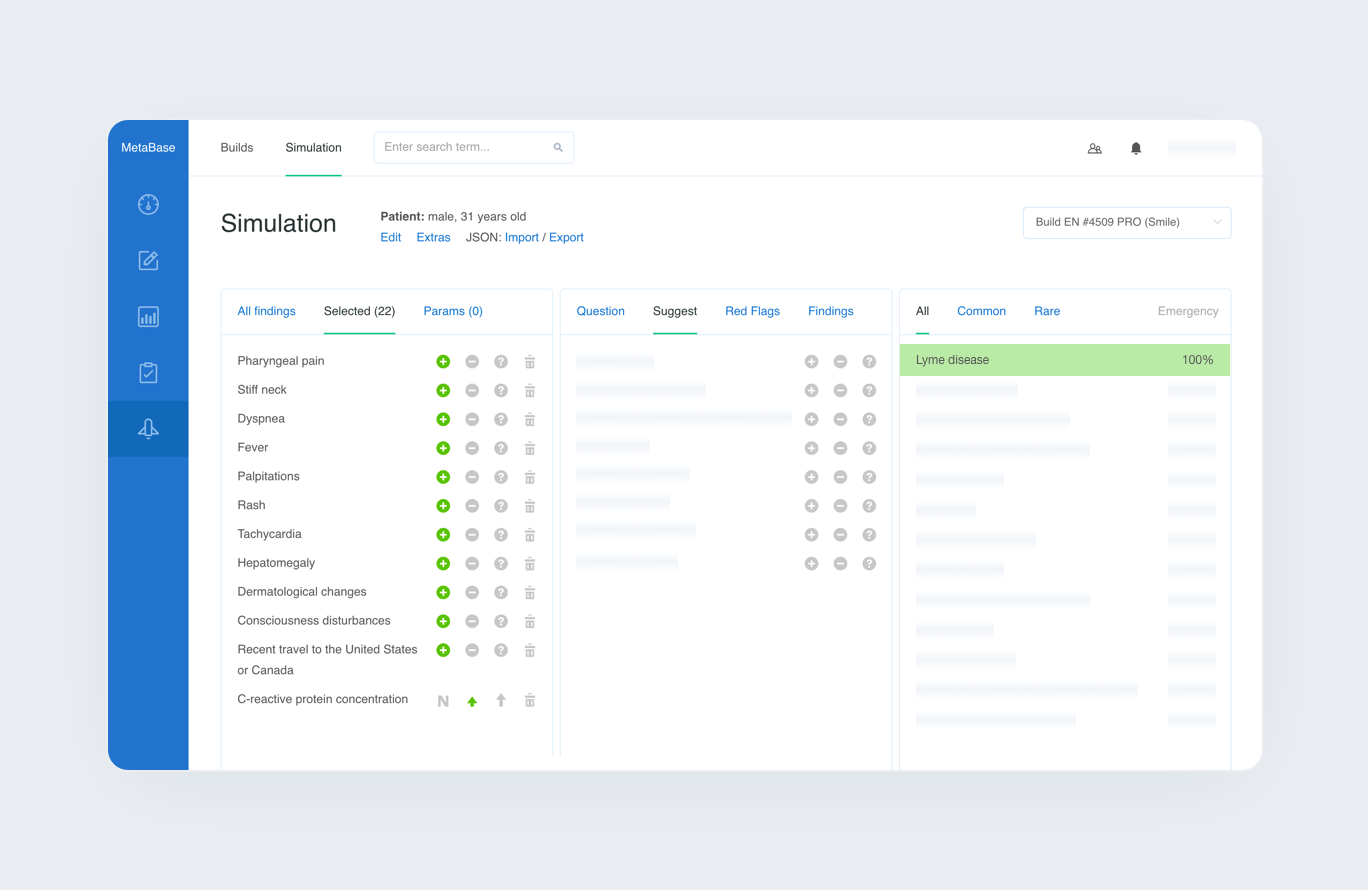Go to the Builds menu item

tap(237, 147)
